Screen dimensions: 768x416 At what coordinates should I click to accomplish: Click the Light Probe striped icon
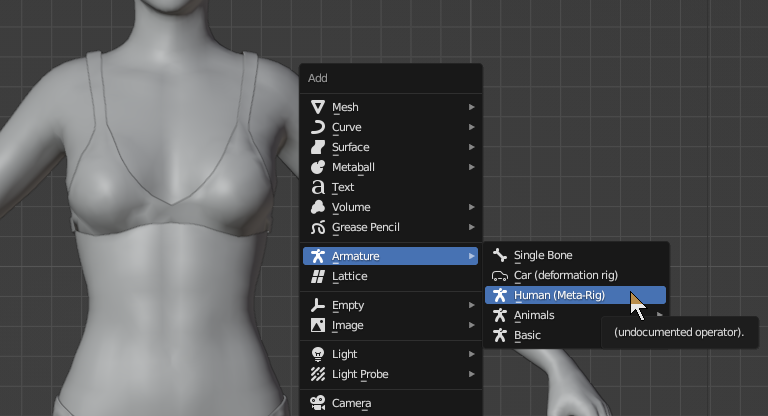(x=318, y=374)
